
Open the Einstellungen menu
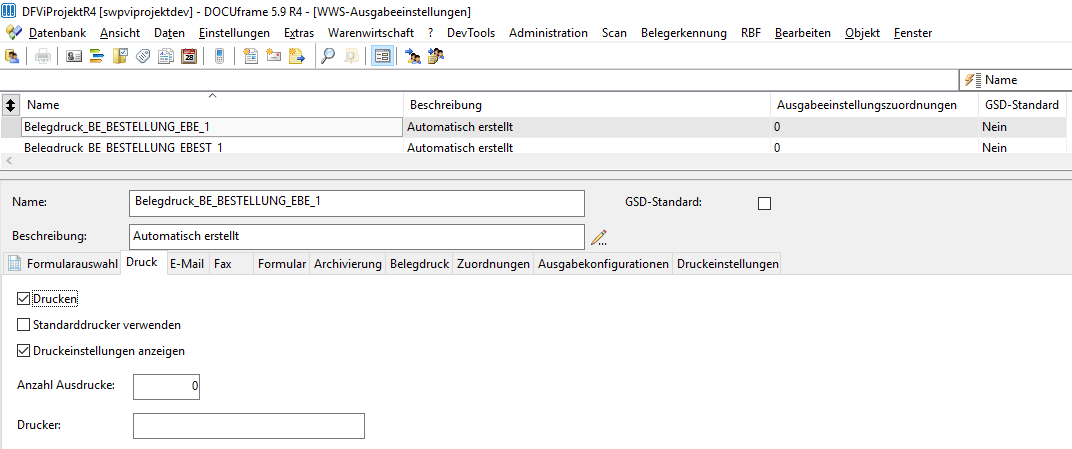pos(234,33)
